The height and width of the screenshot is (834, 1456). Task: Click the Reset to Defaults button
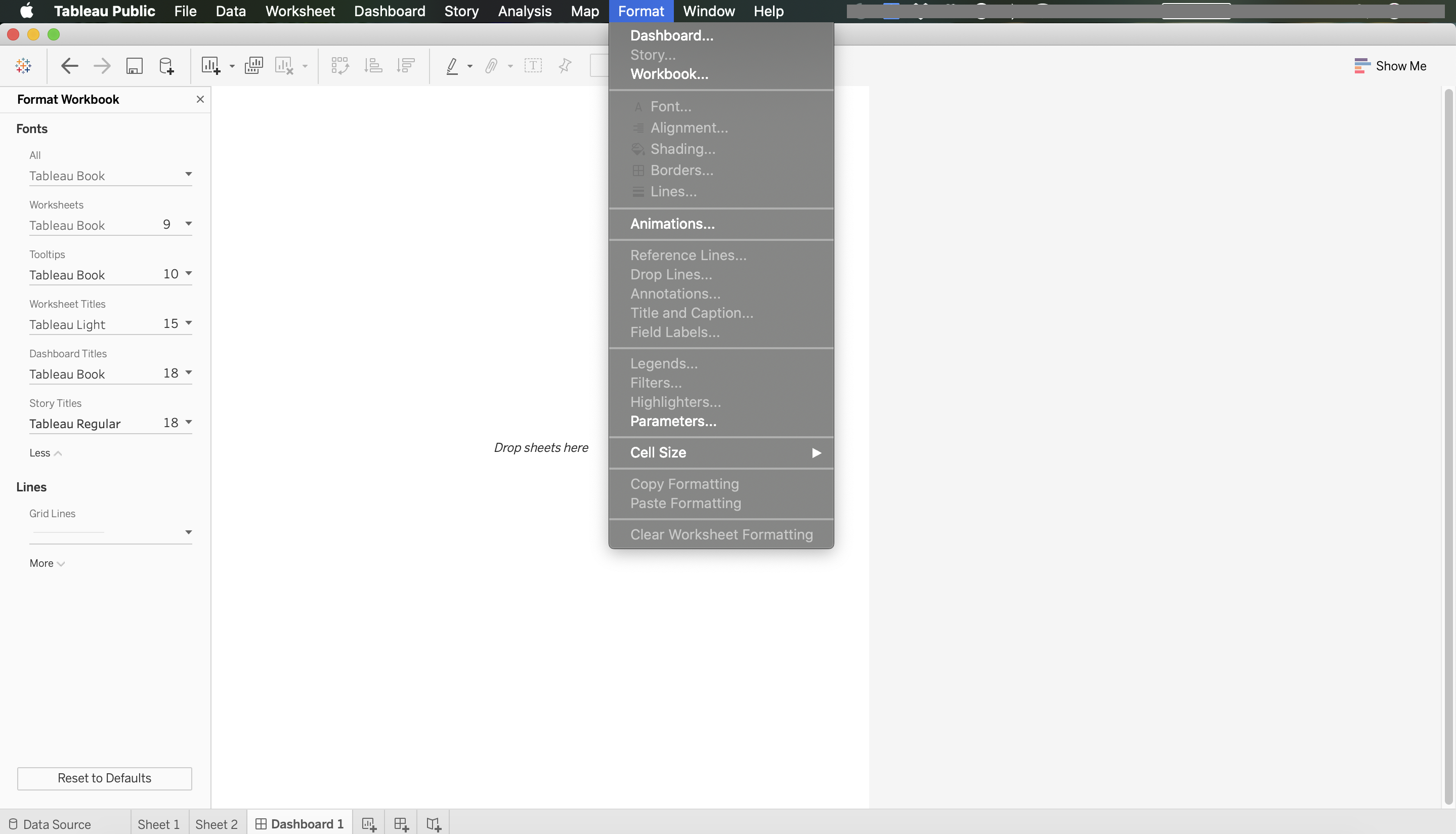point(104,778)
